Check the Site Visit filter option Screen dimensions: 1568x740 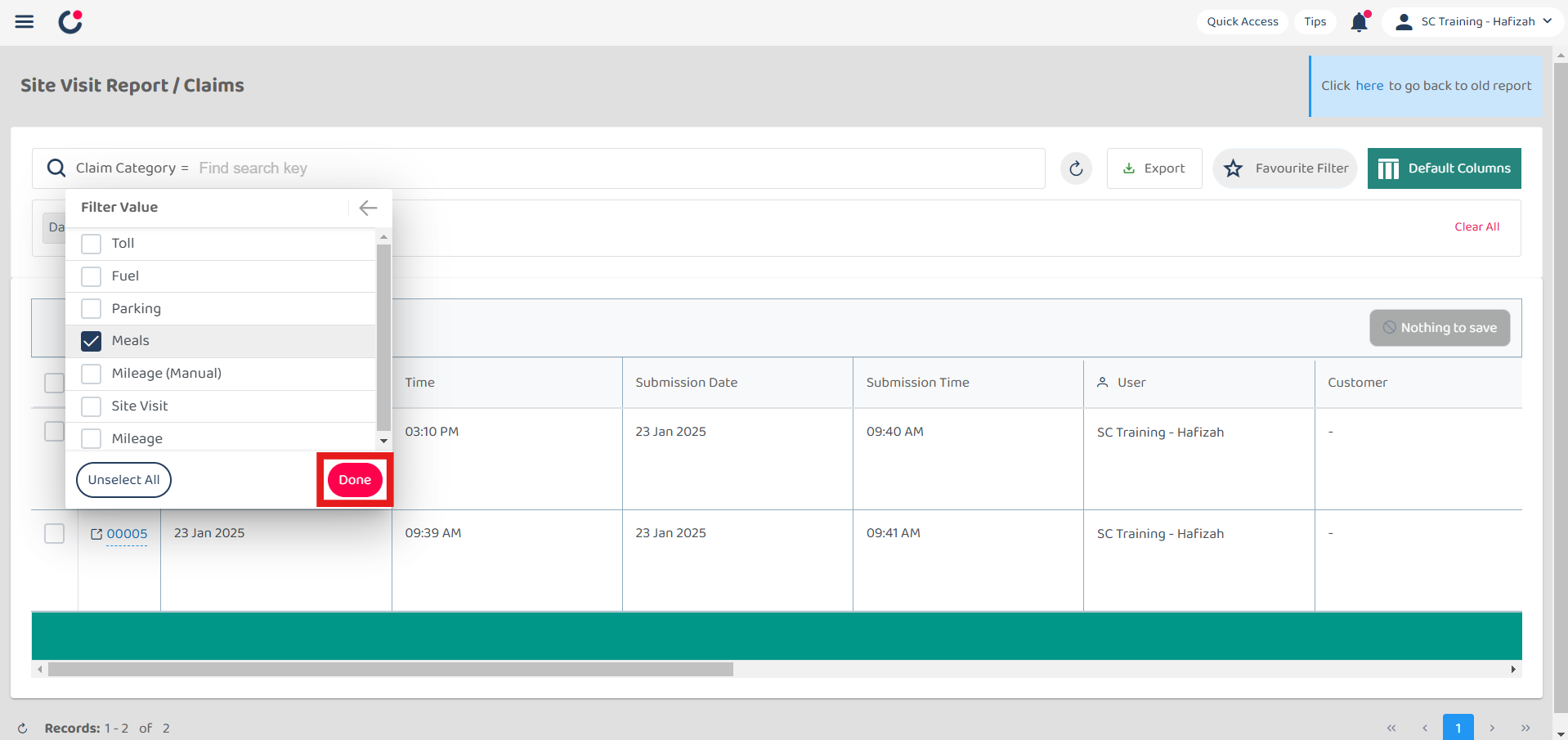[x=92, y=406]
